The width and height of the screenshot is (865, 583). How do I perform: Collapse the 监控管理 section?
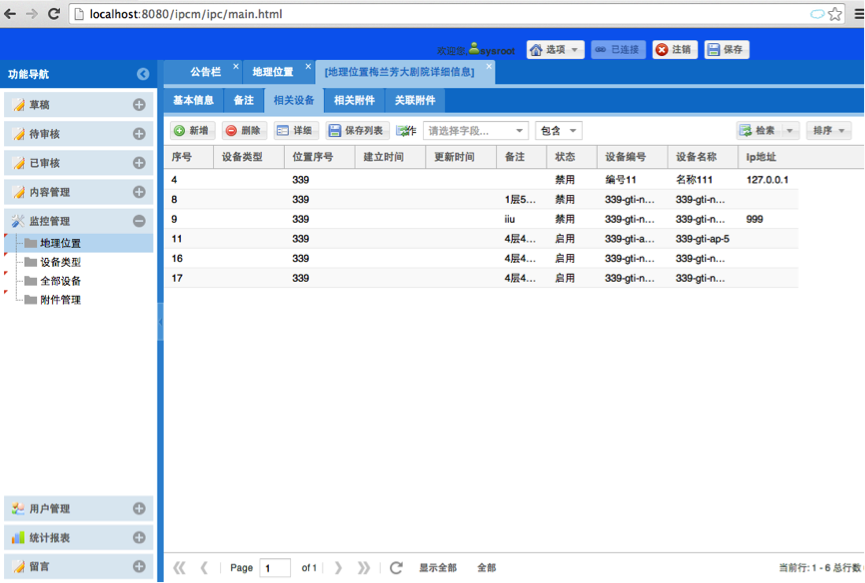click(139, 221)
